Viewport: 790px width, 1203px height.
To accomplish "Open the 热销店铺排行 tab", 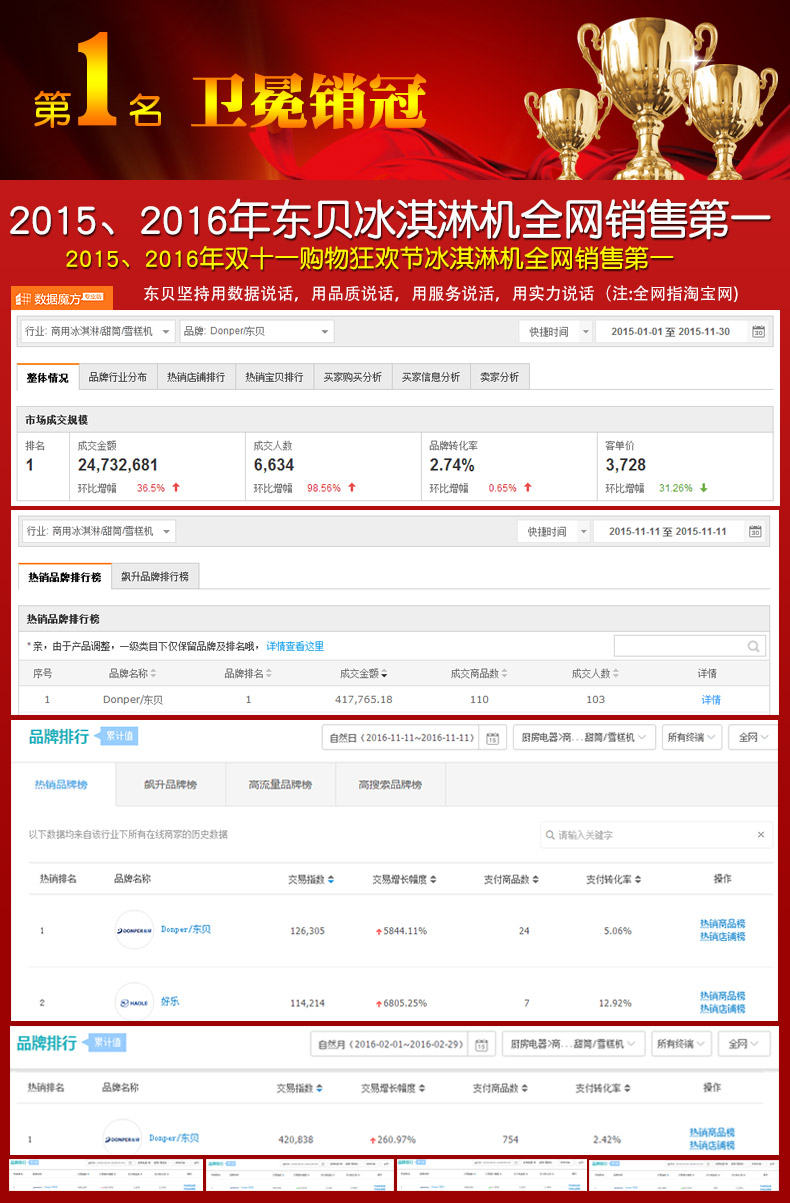I will 196,377.
